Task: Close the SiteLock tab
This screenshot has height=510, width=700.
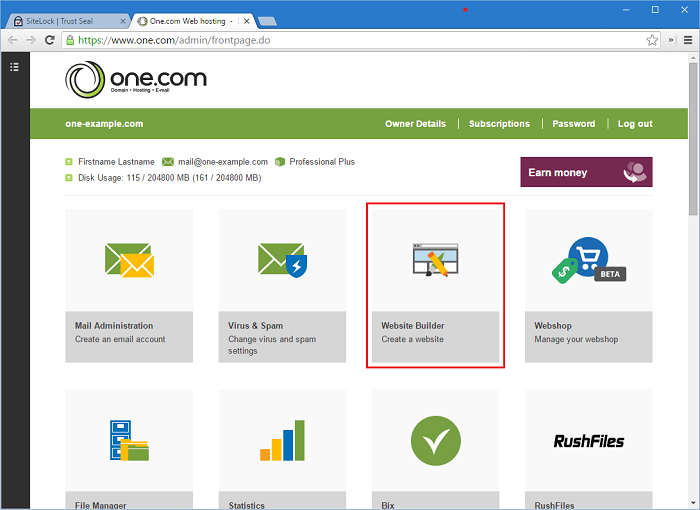Action: (123, 21)
